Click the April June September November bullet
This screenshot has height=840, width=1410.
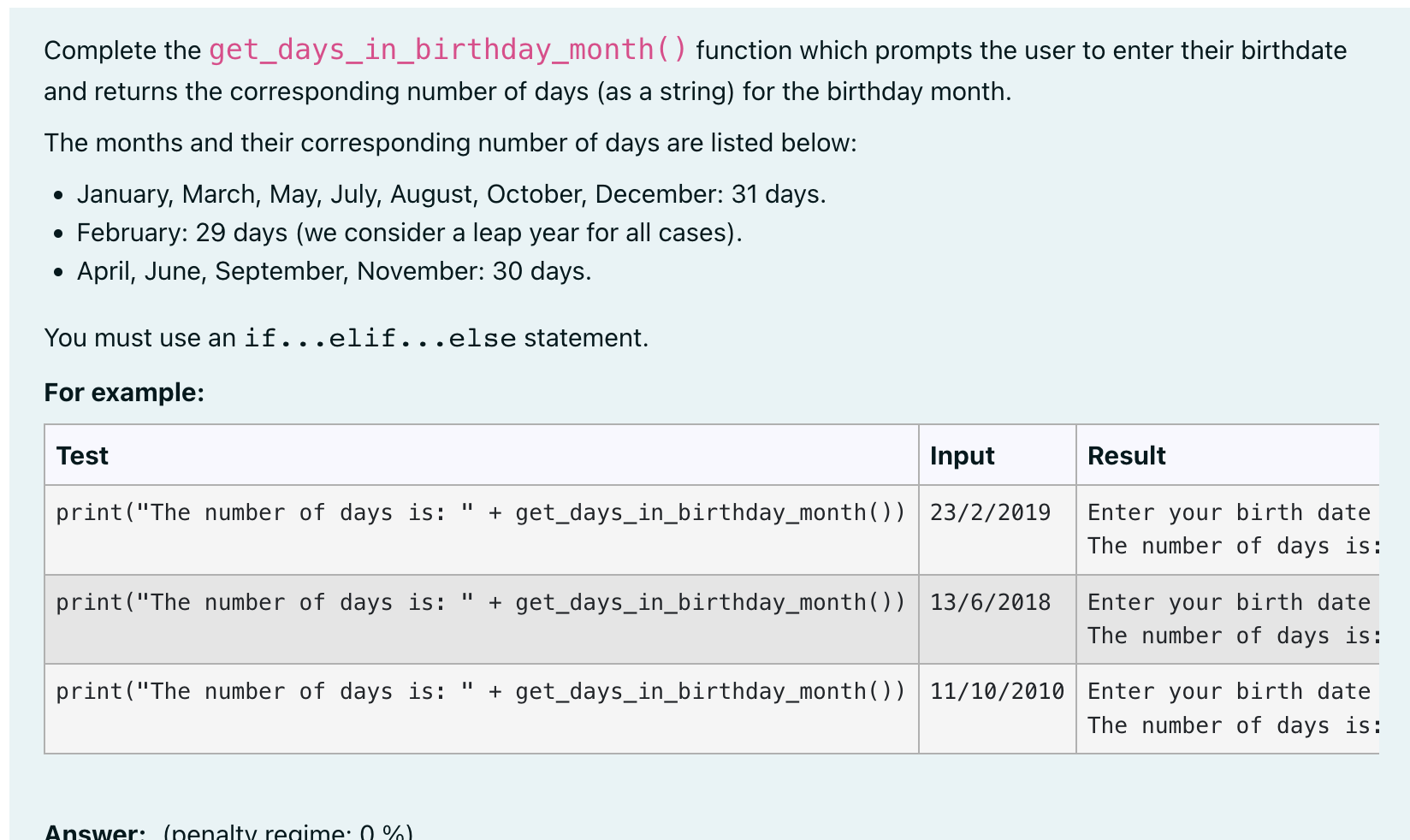[335, 271]
